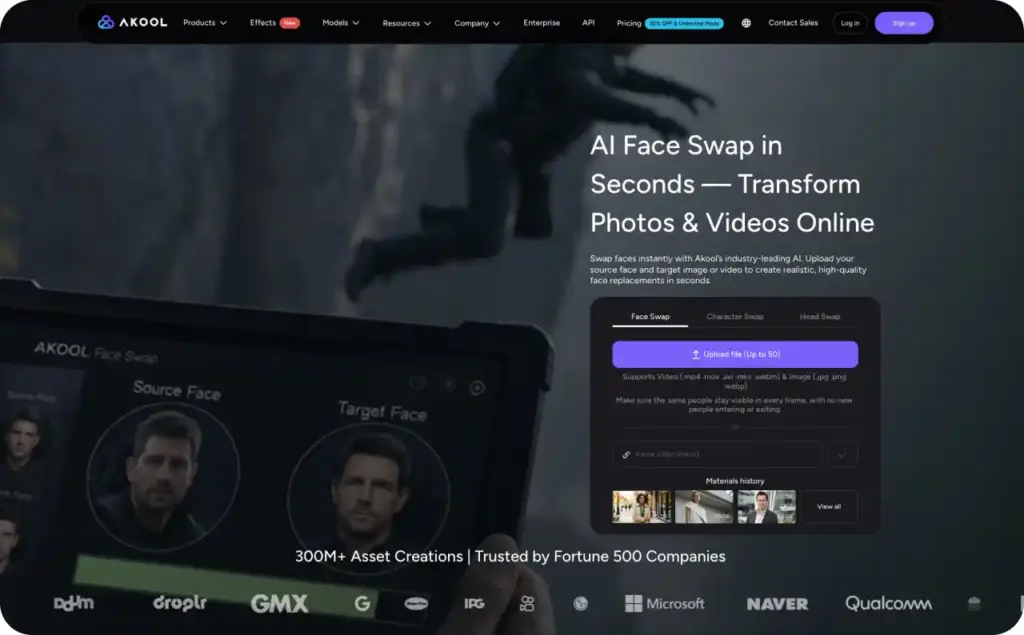Click Contact Sales link
This screenshot has width=1024, height=635.
pyautogui.click(x=793, y=23)
